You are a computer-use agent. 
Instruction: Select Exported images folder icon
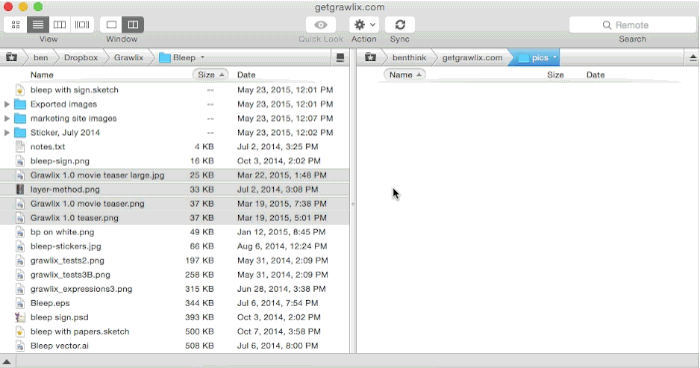tap(20, 104)
